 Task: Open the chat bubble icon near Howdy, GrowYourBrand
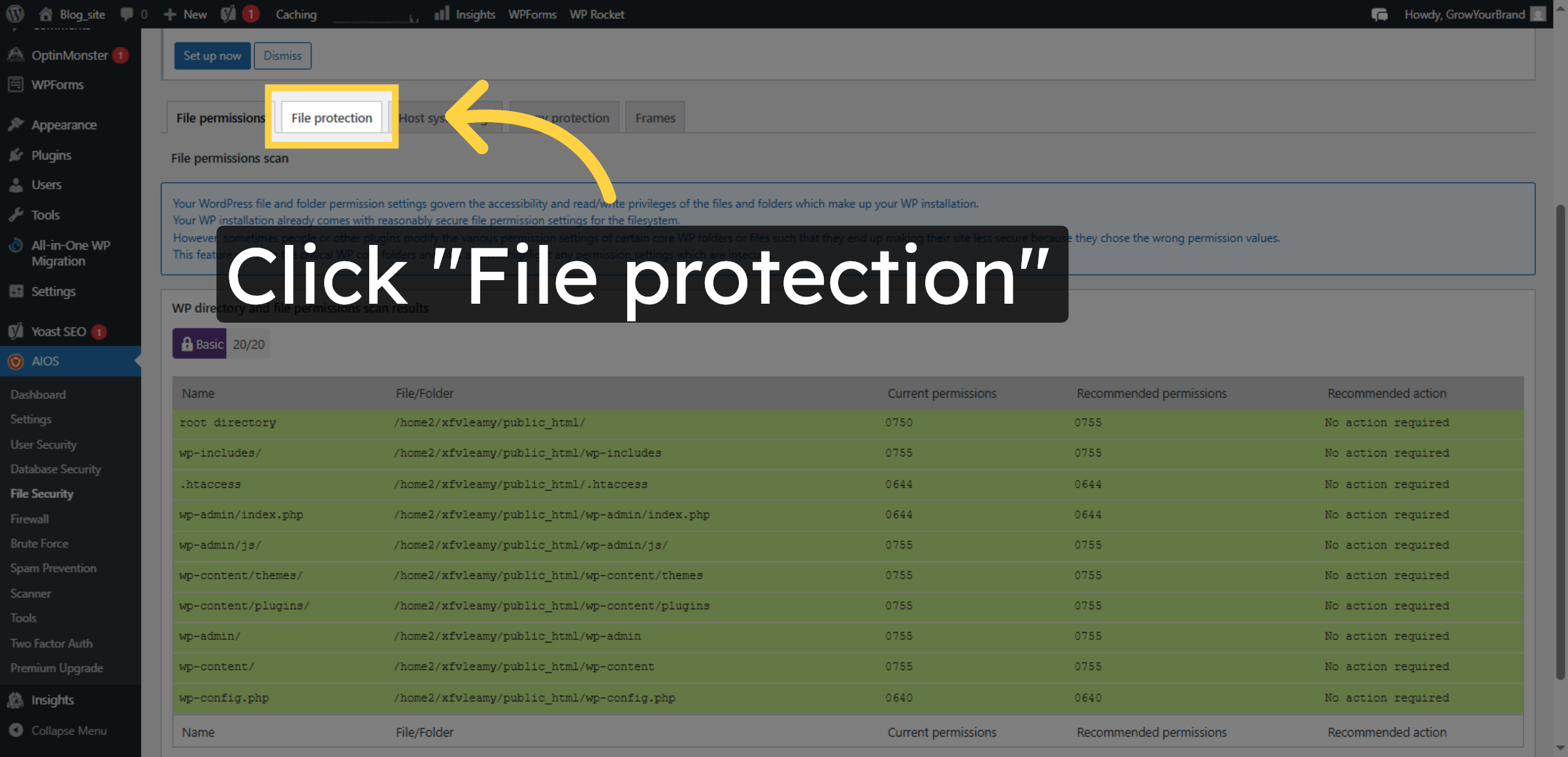[1380, 14]
